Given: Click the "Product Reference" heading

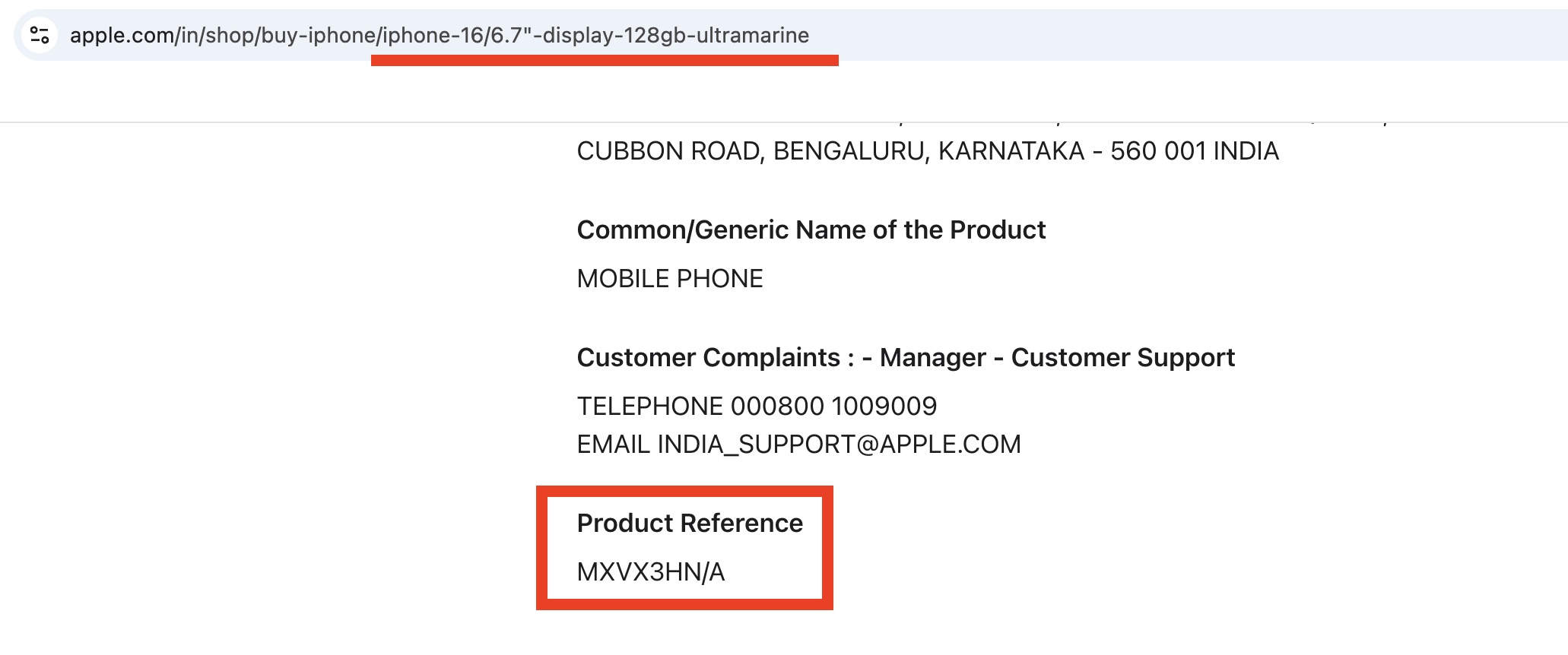Looking at the screenshot, I should tap(690, 523).
